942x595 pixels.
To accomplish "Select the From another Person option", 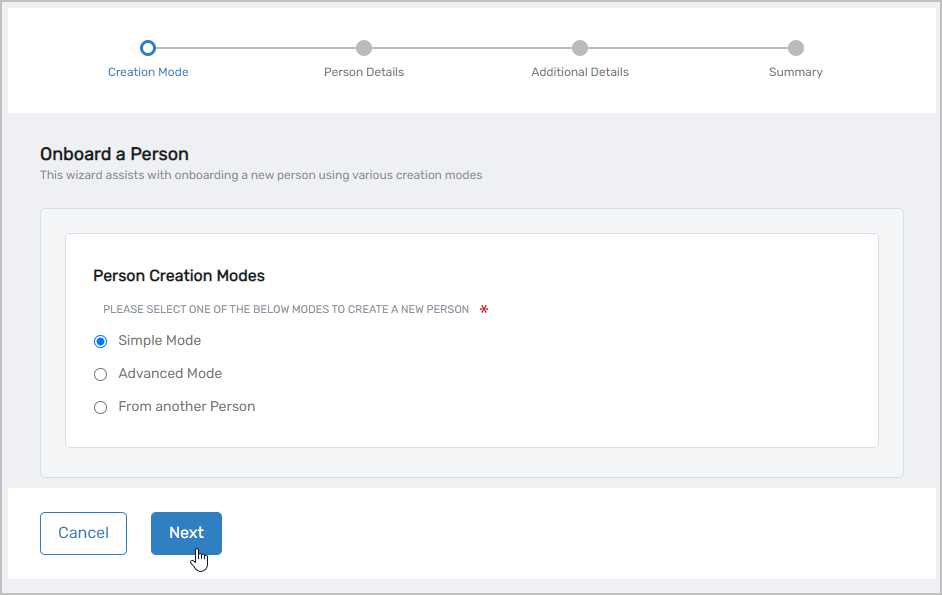I will tap(100, 406).
